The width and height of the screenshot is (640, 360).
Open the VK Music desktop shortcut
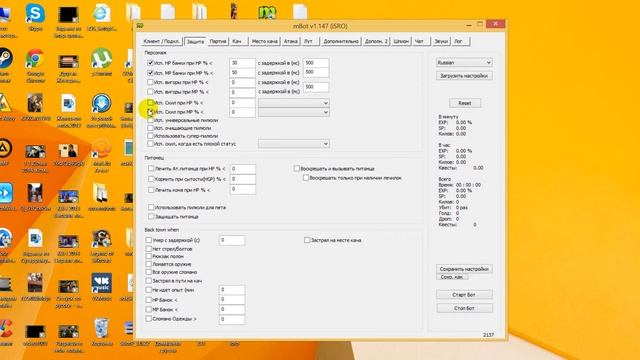(x=102, y=283)
